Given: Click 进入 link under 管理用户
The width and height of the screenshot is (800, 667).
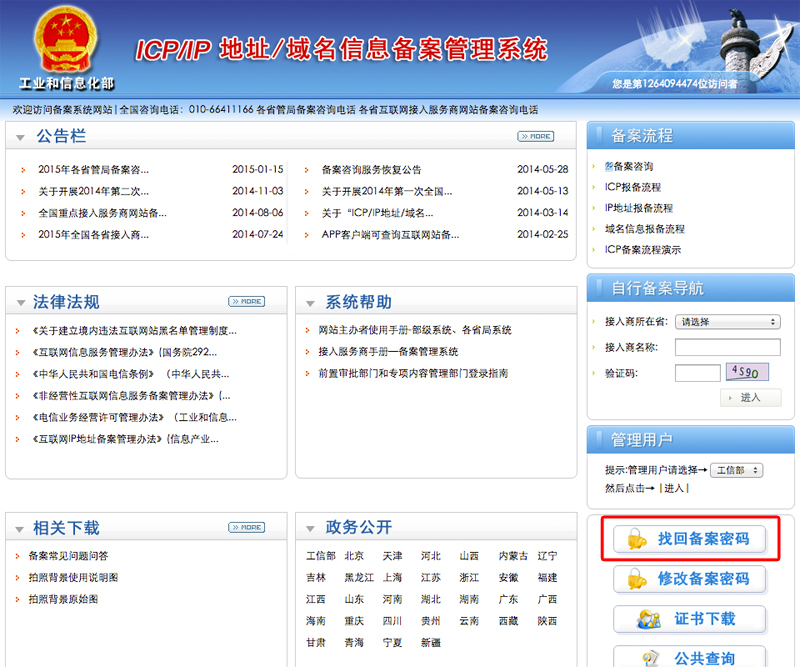Looking at the screenshot, I should pyautogui.click(x=674, y=488).
